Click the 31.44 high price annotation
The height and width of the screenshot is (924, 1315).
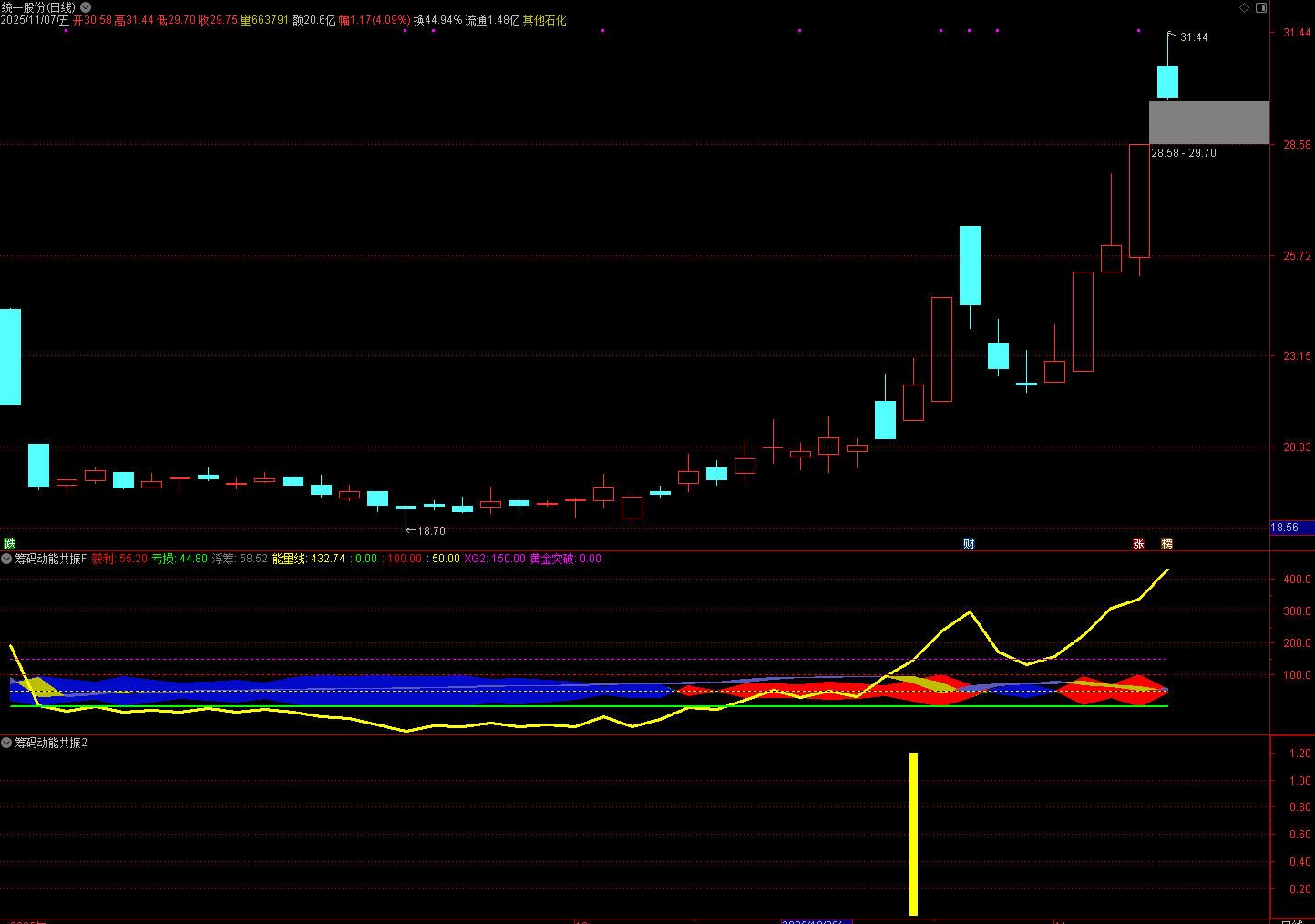coord(1194,37)
